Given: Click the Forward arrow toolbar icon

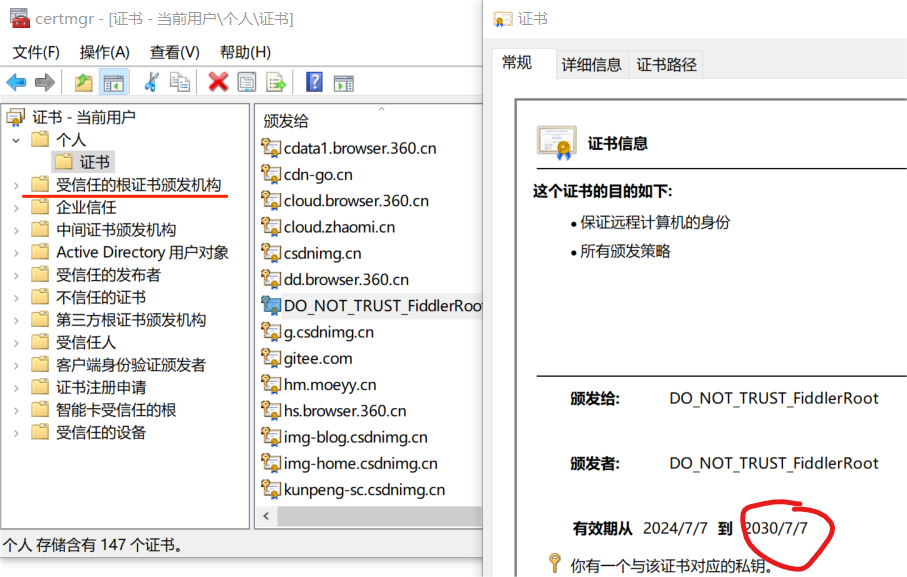Looking at the screenshot, I should (x=45, y=82).
